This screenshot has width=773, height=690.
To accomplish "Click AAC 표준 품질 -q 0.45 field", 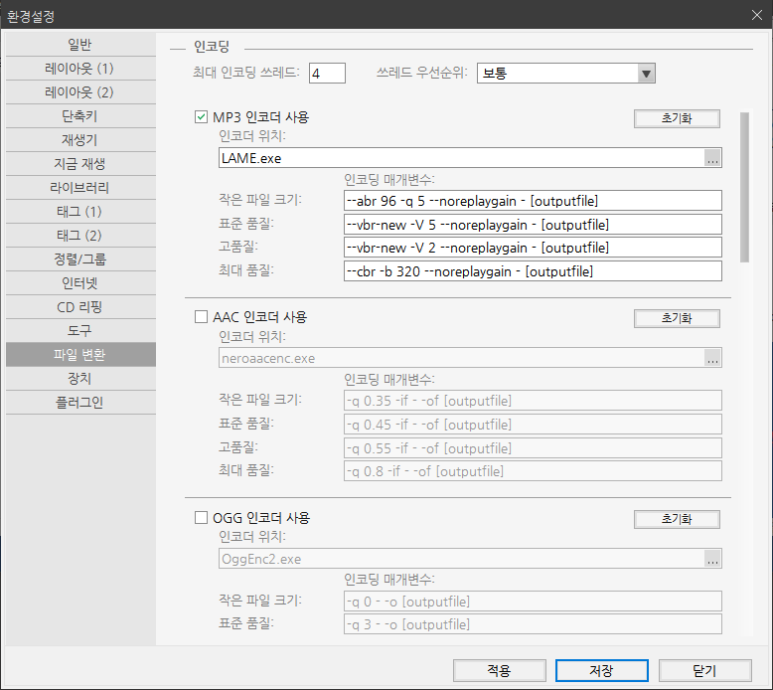I will pyautogui.click(x=533, y=424).
